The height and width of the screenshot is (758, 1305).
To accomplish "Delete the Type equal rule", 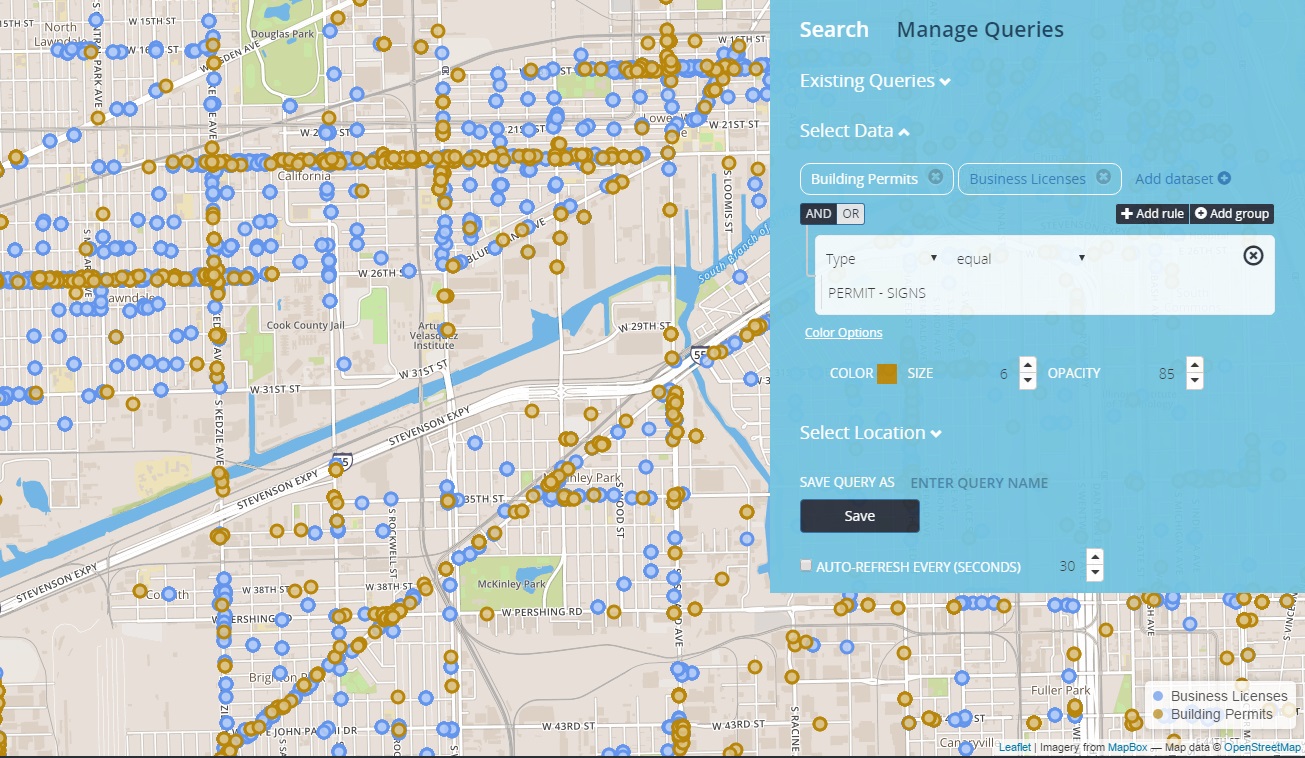I will click(1253, 256).
